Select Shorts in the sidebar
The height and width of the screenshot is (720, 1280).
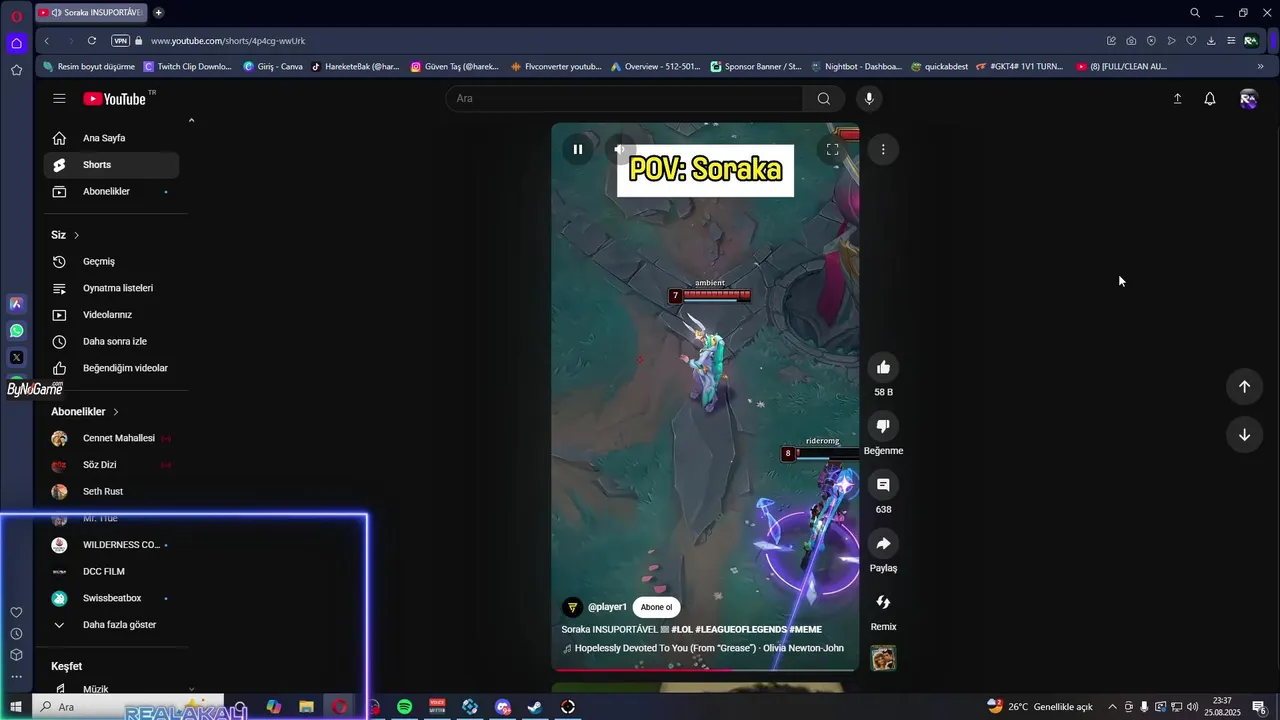tap(111, 165)
